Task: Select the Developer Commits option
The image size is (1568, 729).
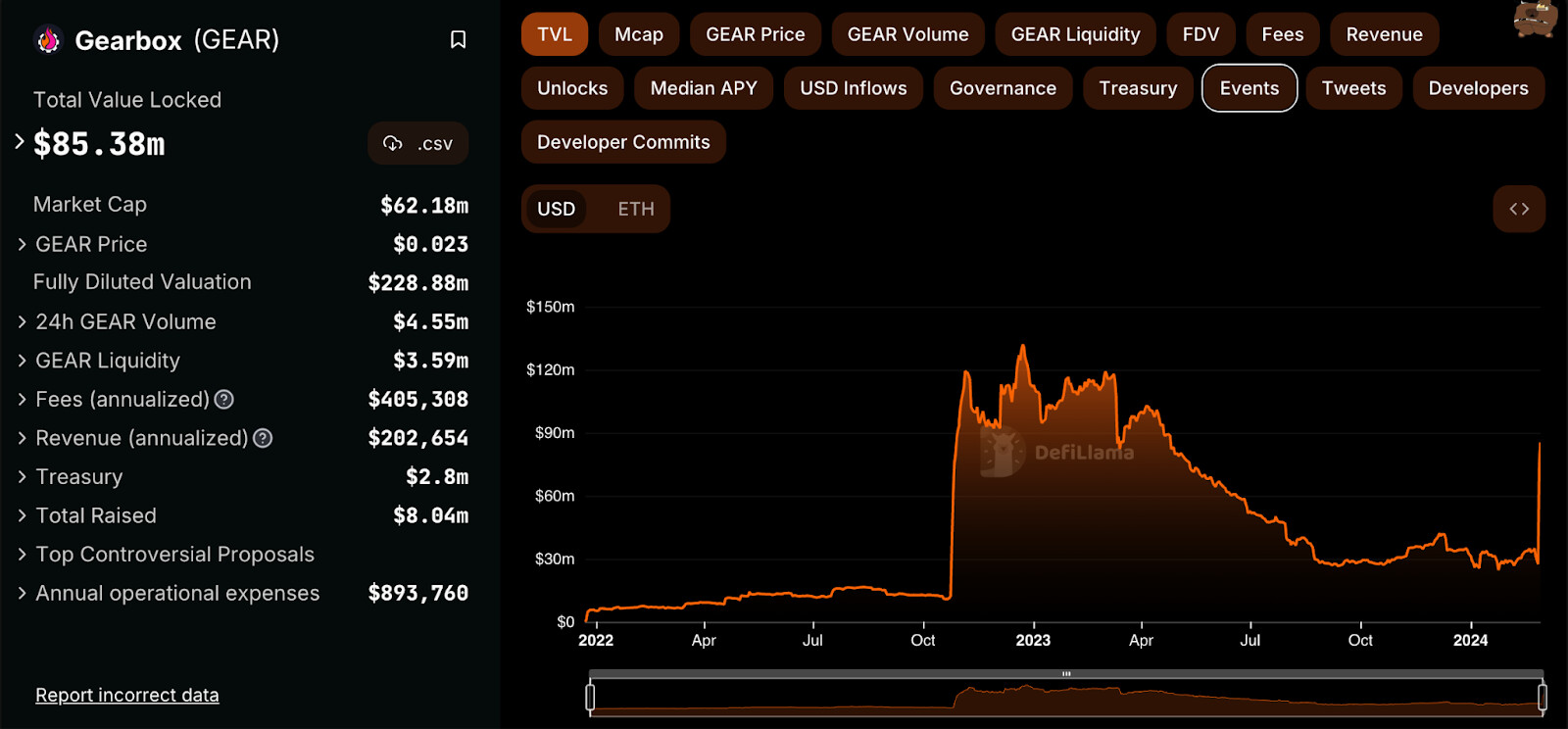Action: pyautogui.click(x=623, y=142)
